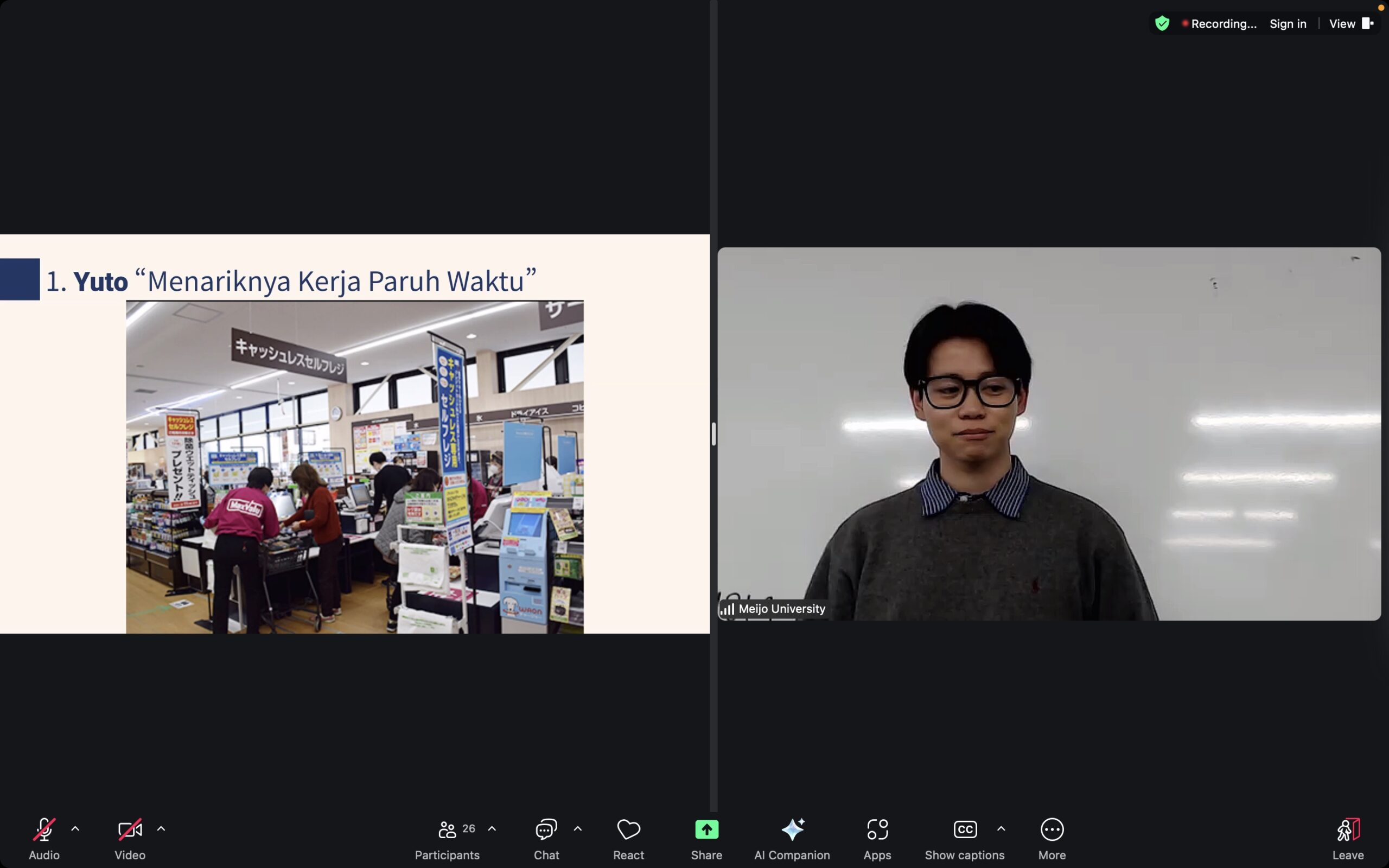Click the Sign in link
The height and width of the screenshot is (868, 1389).
coord(1288,23)
